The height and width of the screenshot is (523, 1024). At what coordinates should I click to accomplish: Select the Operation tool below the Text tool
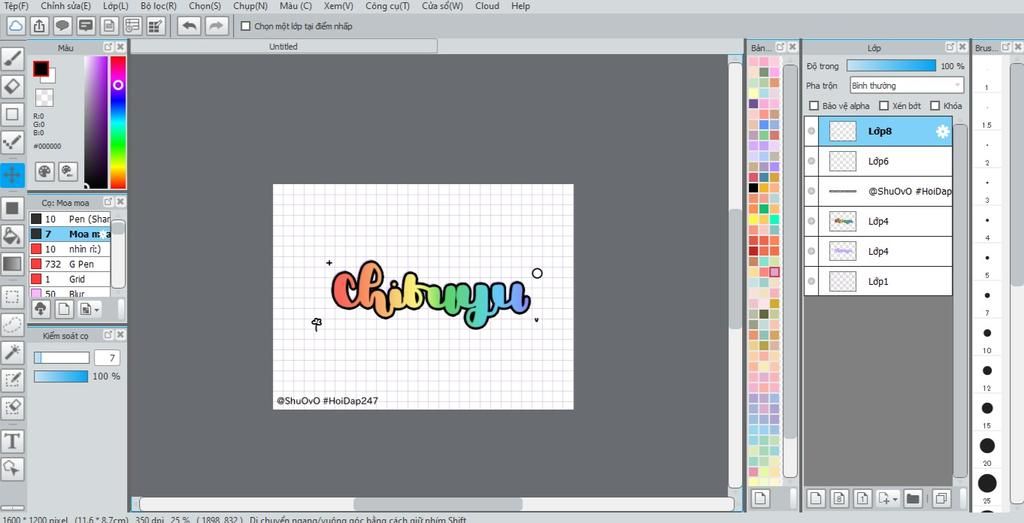click(12, 468)
